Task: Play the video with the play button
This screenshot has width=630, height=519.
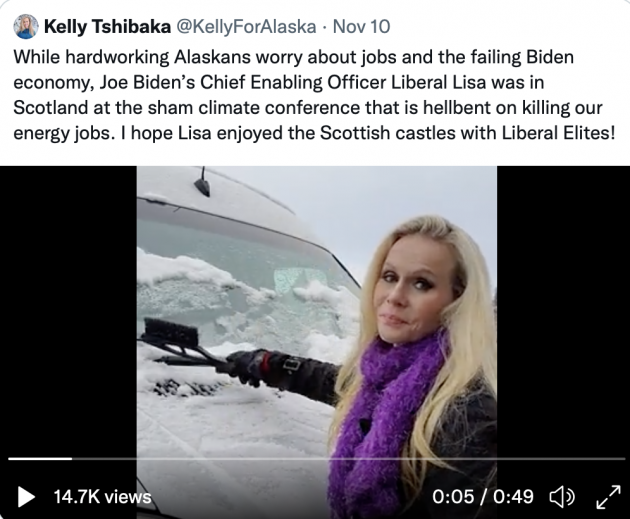Action: point(27,496)
